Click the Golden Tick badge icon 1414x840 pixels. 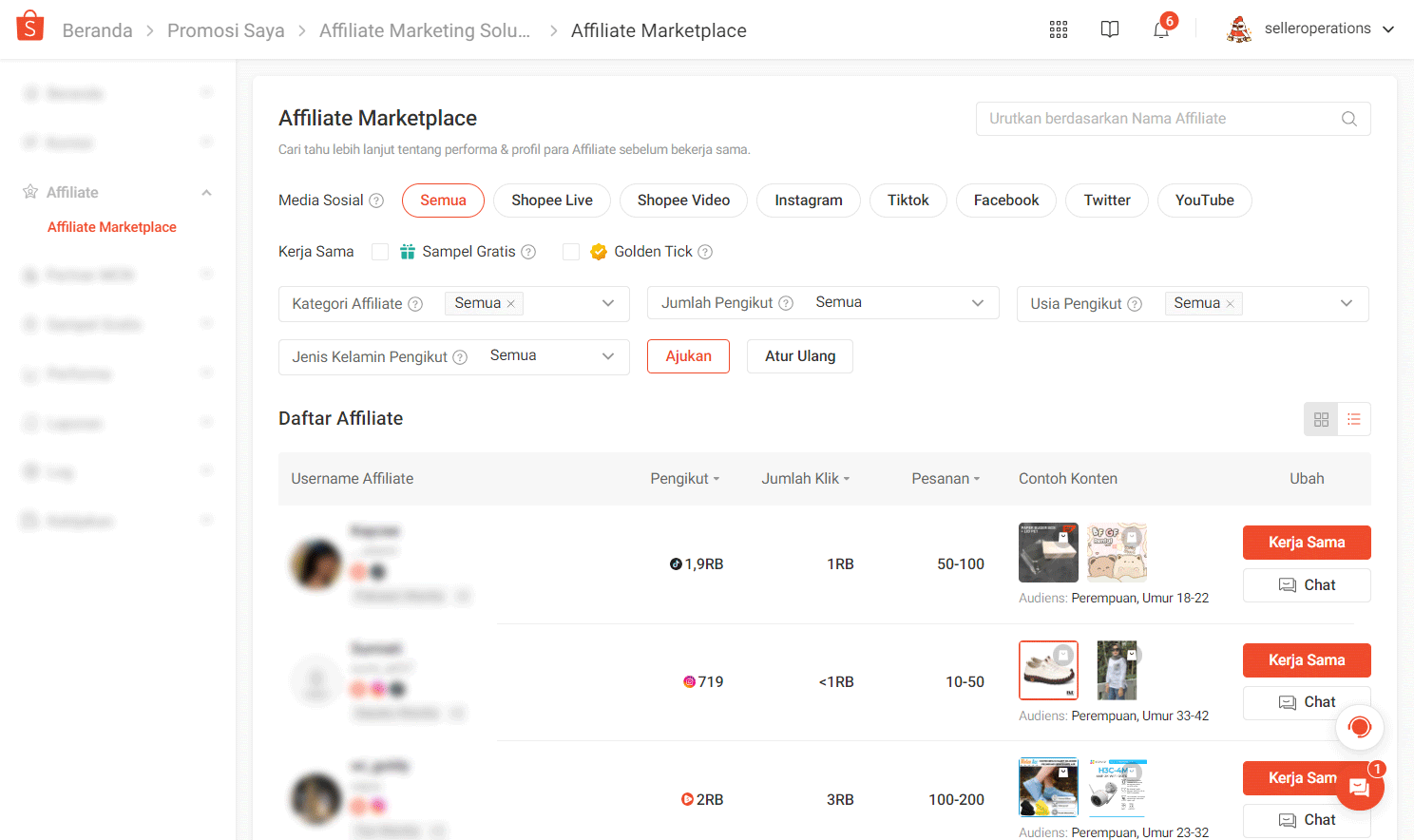599,251
